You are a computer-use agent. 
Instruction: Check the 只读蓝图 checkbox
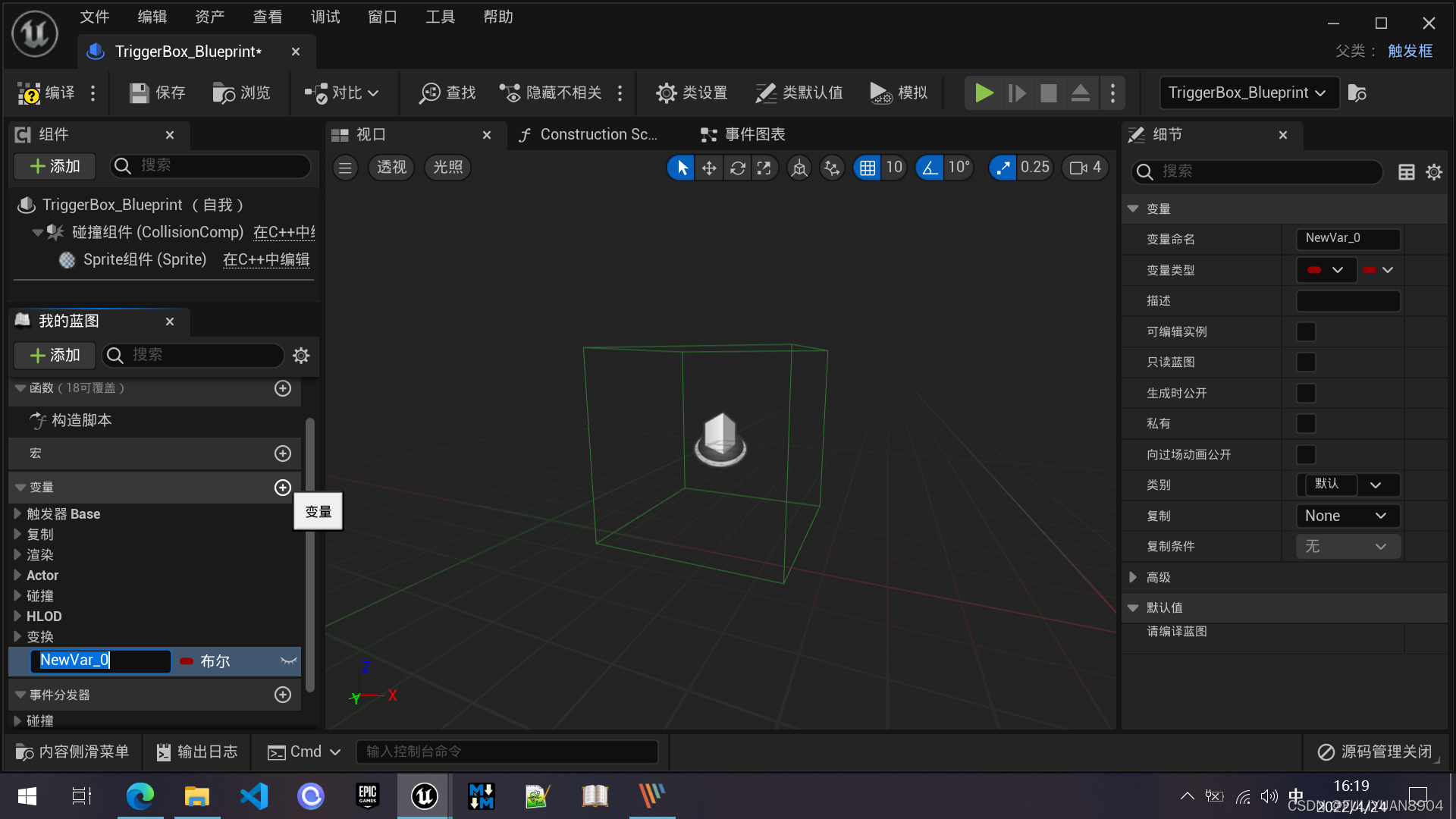[1306, 362]
